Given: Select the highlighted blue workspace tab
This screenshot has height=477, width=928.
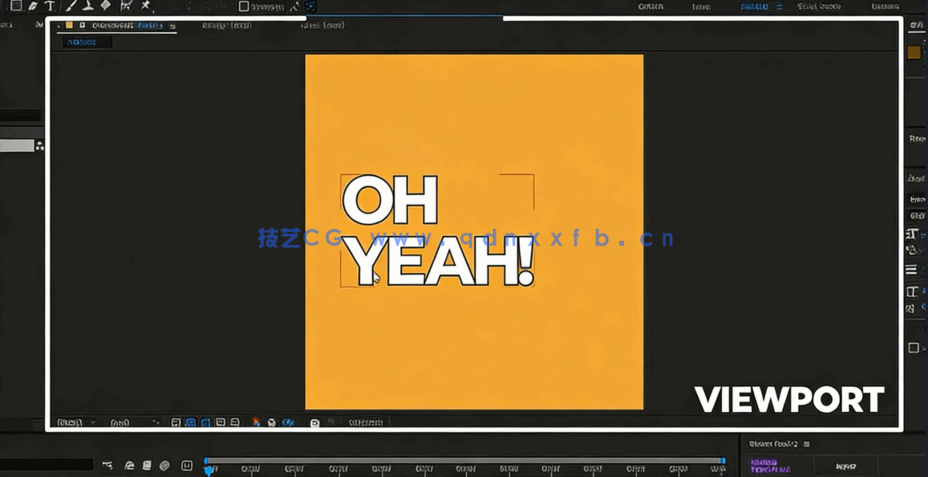Looking at the screenshot, I should pyautogui.click(x=754, y=7).
